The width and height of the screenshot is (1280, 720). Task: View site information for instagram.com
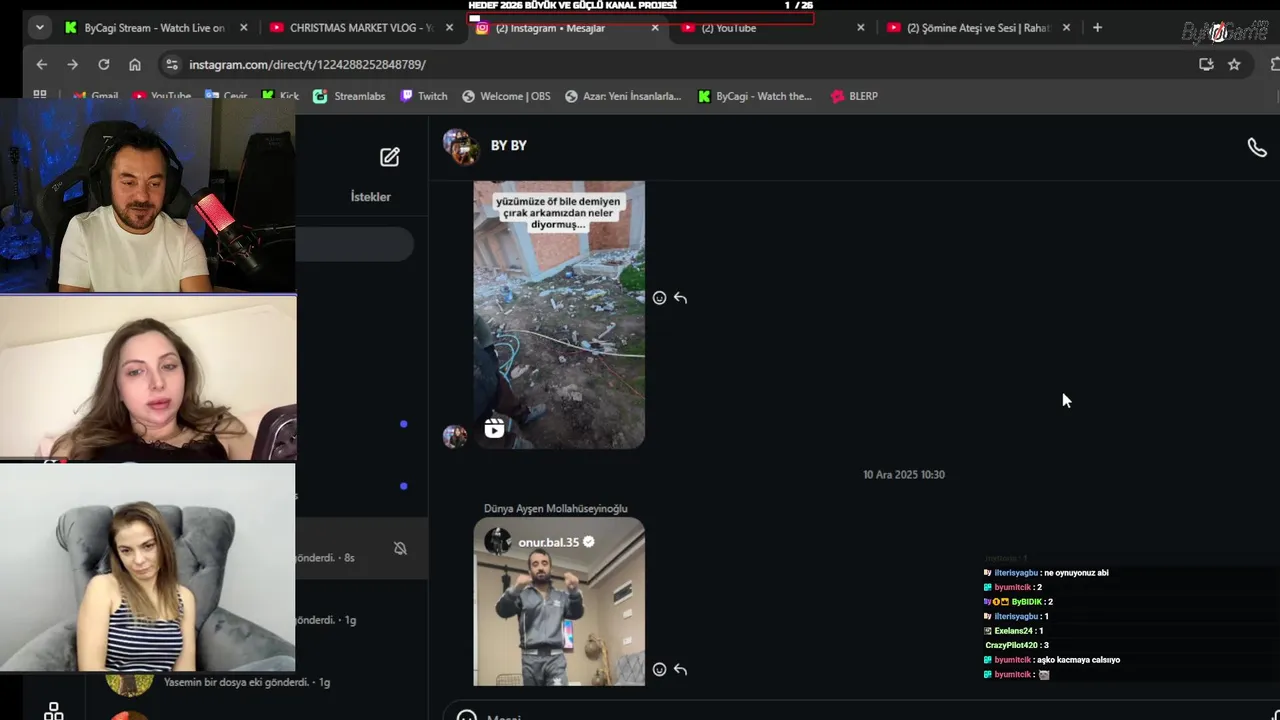[172, 64]
